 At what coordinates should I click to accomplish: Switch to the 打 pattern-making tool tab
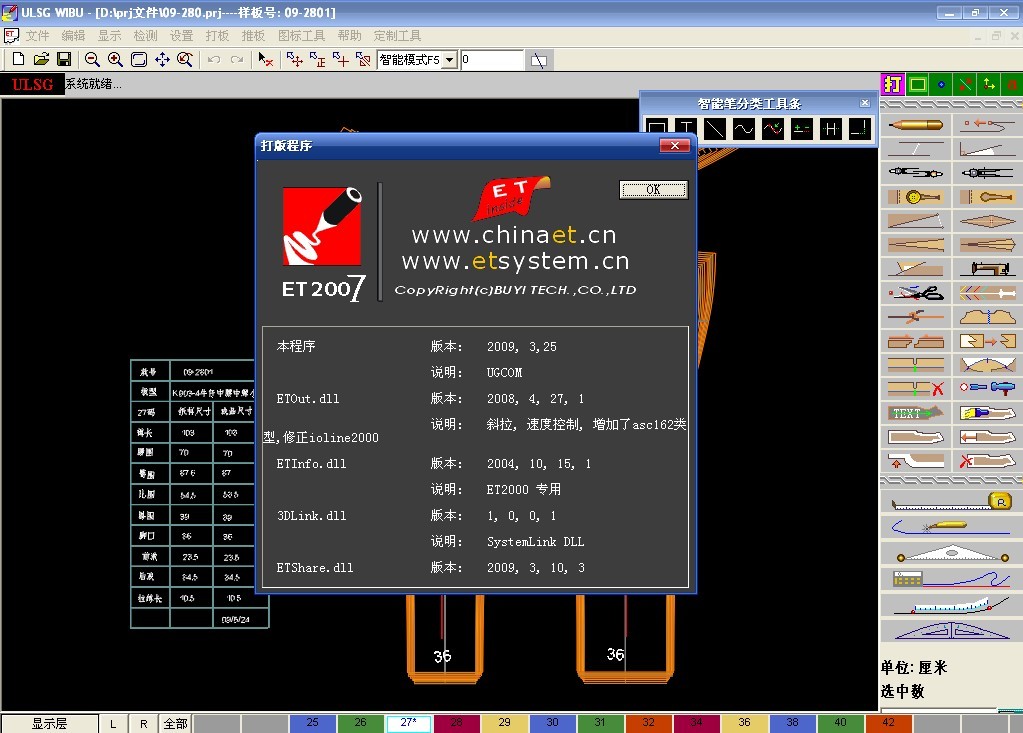pos(892,84)
